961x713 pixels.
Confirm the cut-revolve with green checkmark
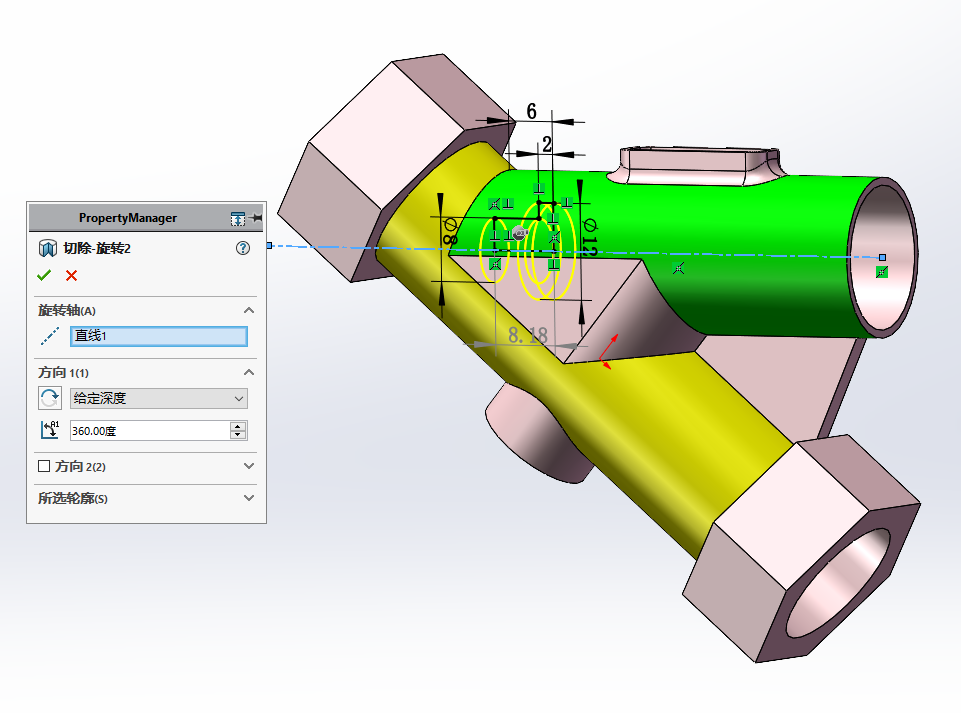[44, 274]
